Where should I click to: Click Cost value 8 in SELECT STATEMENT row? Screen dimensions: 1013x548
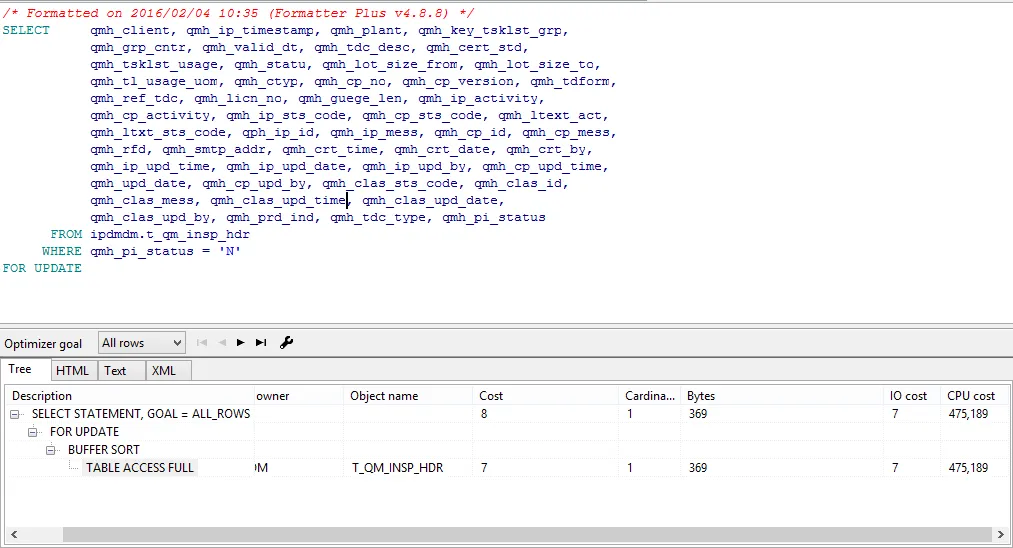(484, 414)
